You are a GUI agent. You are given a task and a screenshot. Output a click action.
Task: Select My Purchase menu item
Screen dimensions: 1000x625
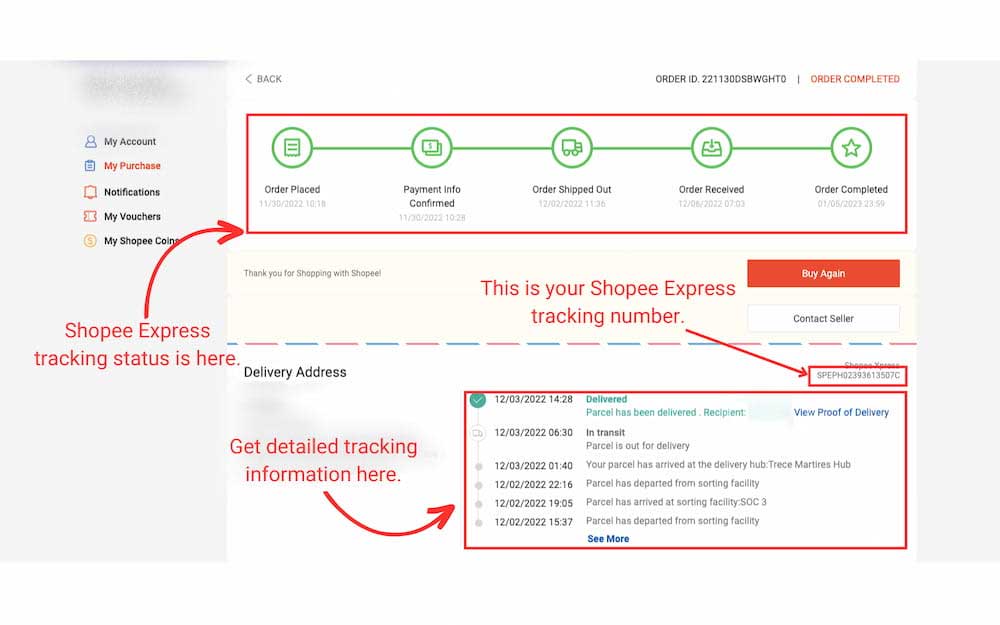click(132, 166)
